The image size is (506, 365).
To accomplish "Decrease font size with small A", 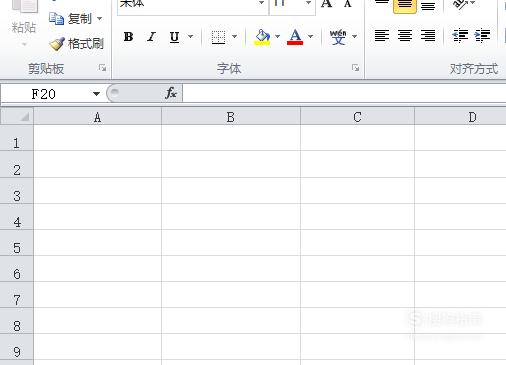I will pyautogui.click(x=348, y=4).
